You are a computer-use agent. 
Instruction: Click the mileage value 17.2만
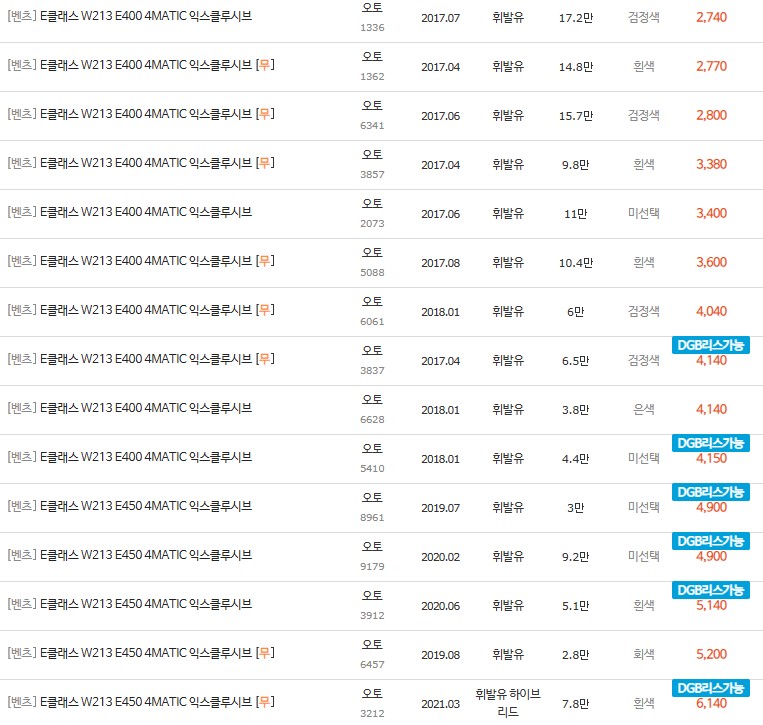pos(576,18)
